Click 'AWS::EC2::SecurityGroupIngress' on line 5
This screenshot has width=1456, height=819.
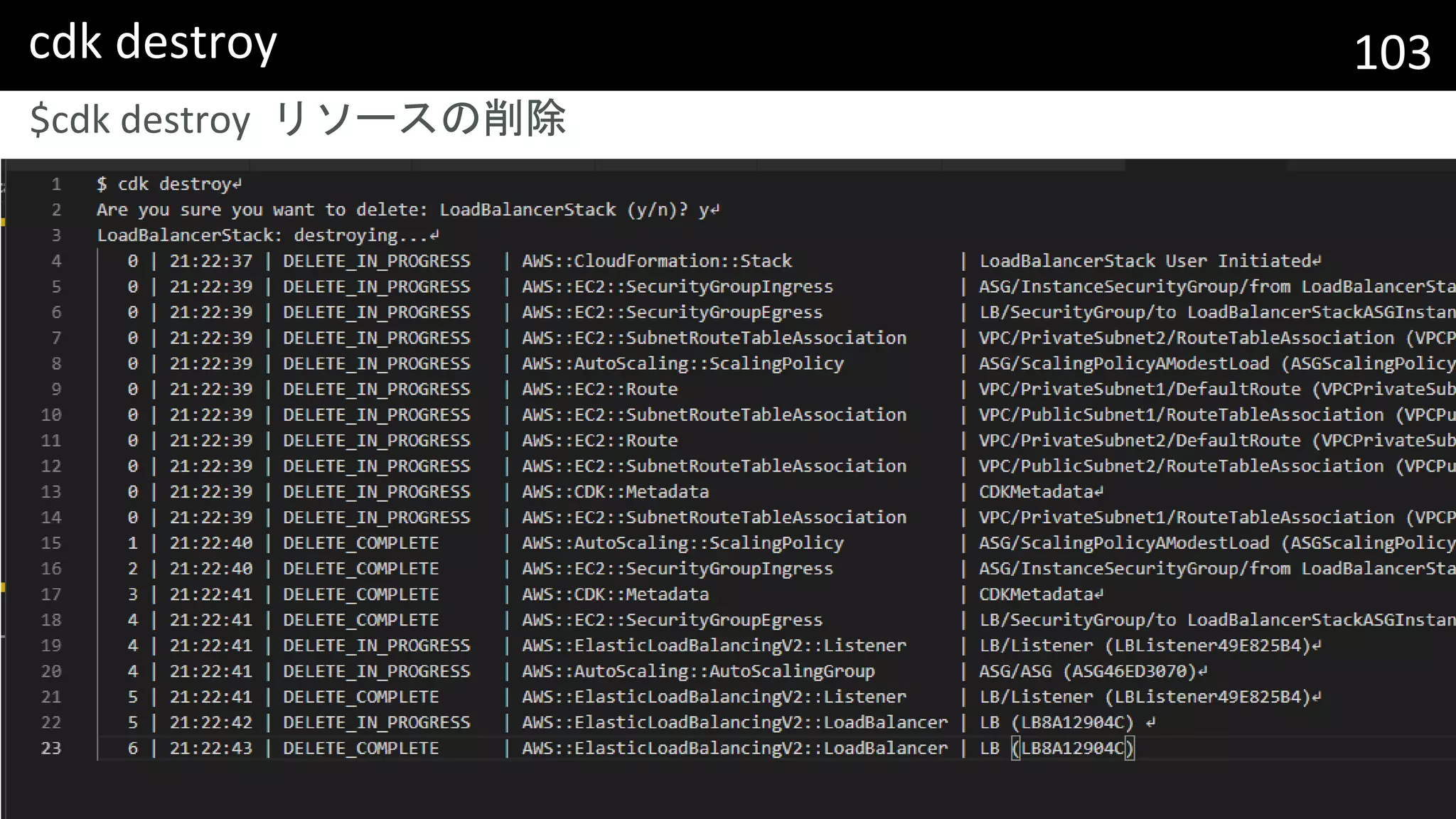678,287
